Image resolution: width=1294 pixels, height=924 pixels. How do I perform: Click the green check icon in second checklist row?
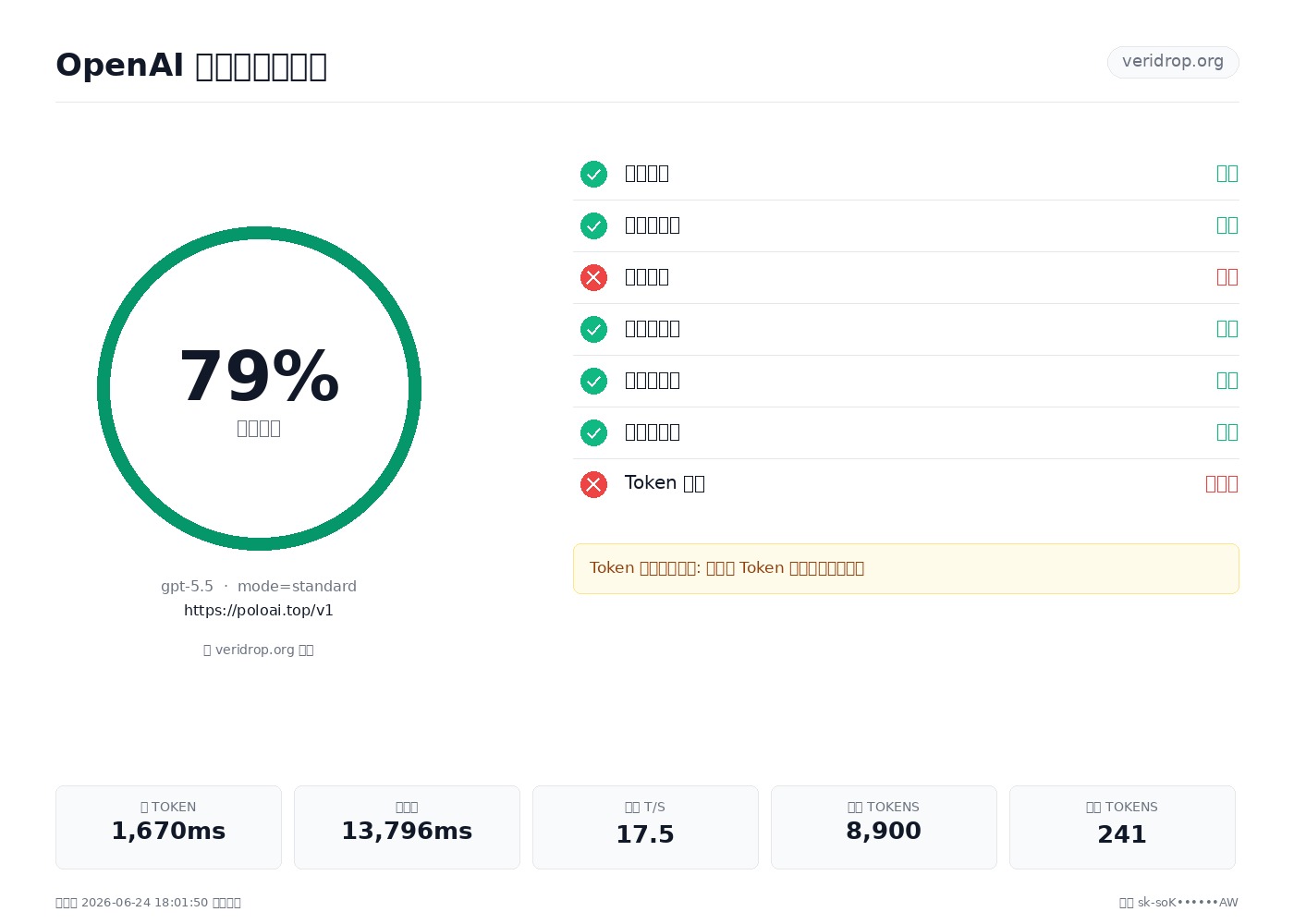(x=593, y=225)
